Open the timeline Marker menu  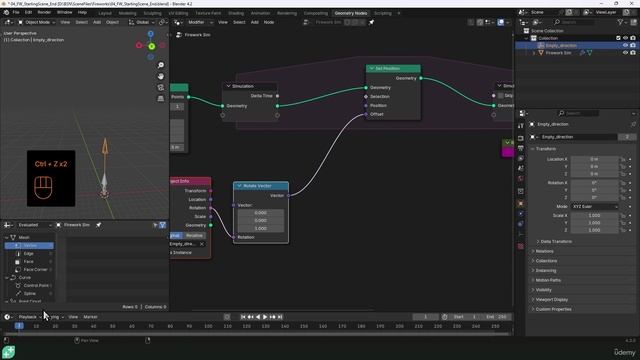[x=90, y=317]
